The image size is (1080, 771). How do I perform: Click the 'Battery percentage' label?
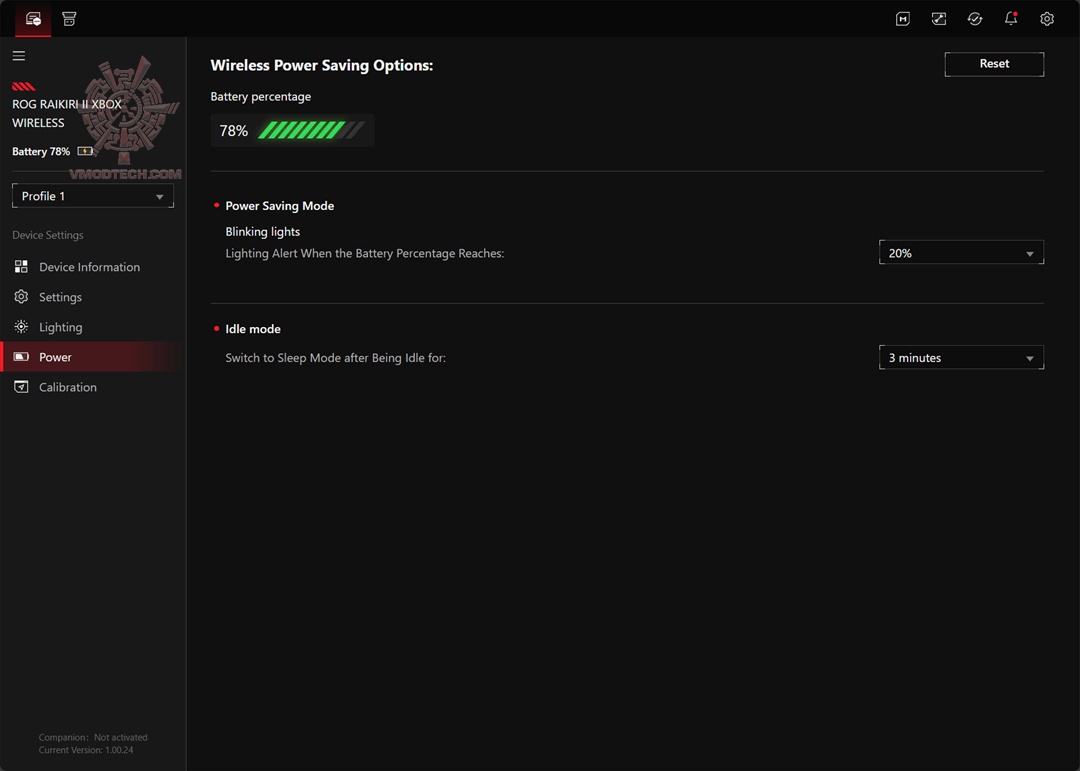point(260,96)
